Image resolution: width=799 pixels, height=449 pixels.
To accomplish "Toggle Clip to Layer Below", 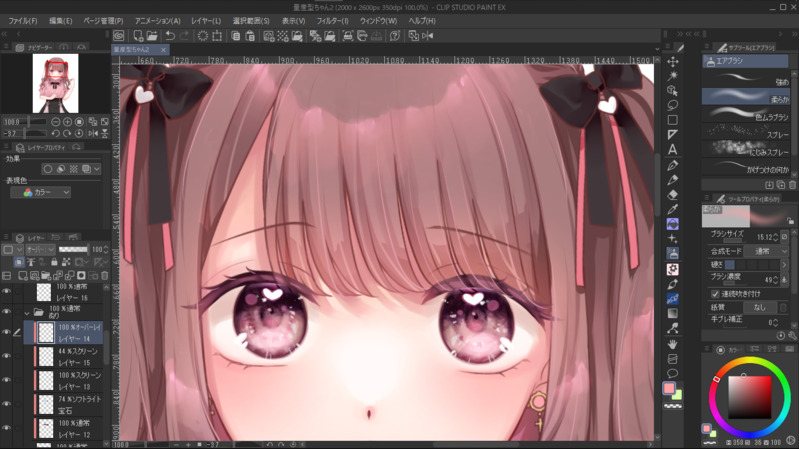I will pos(19,262).
